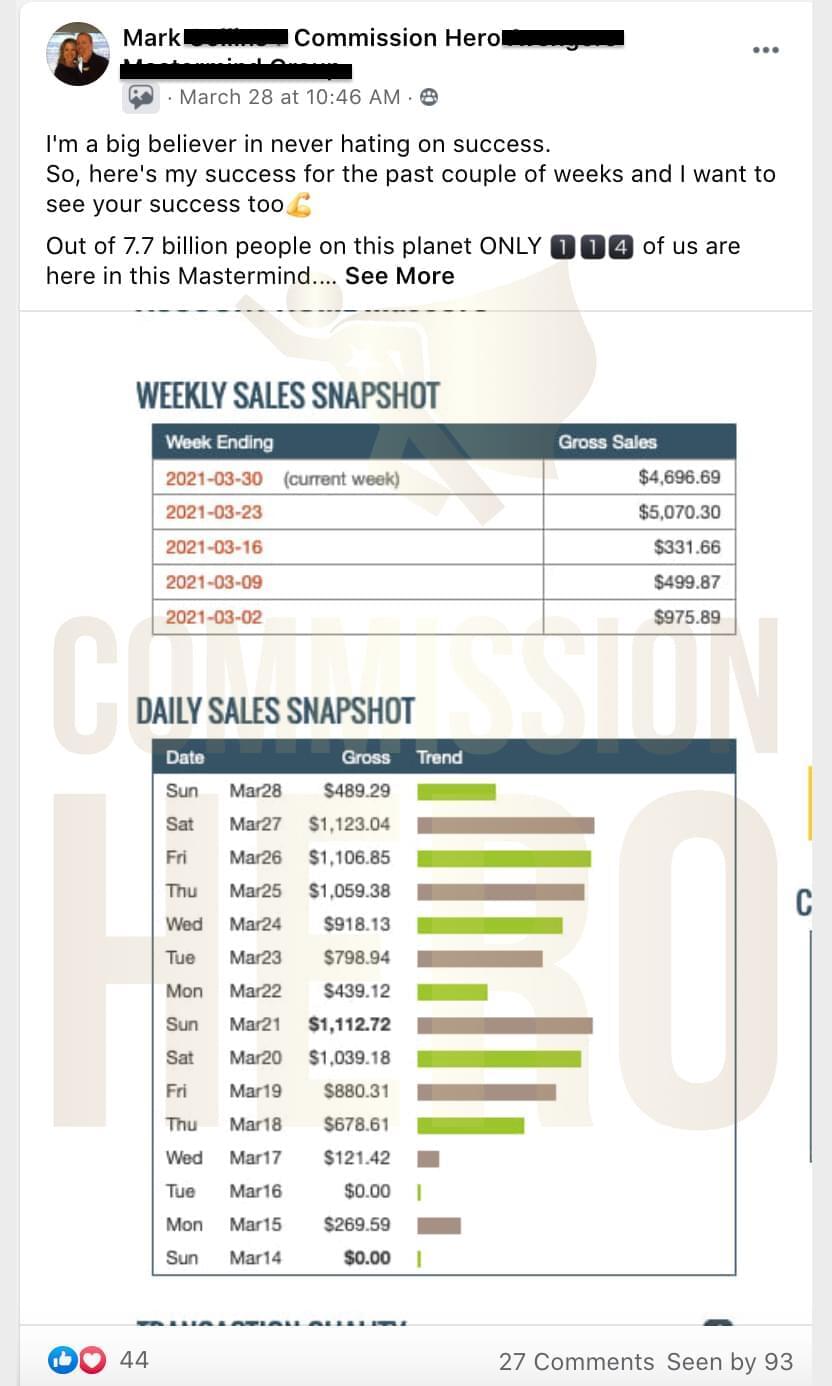This screenshot has height=1386, width=832.
Task: Click the group post chat icon
Action: point(140,97)
